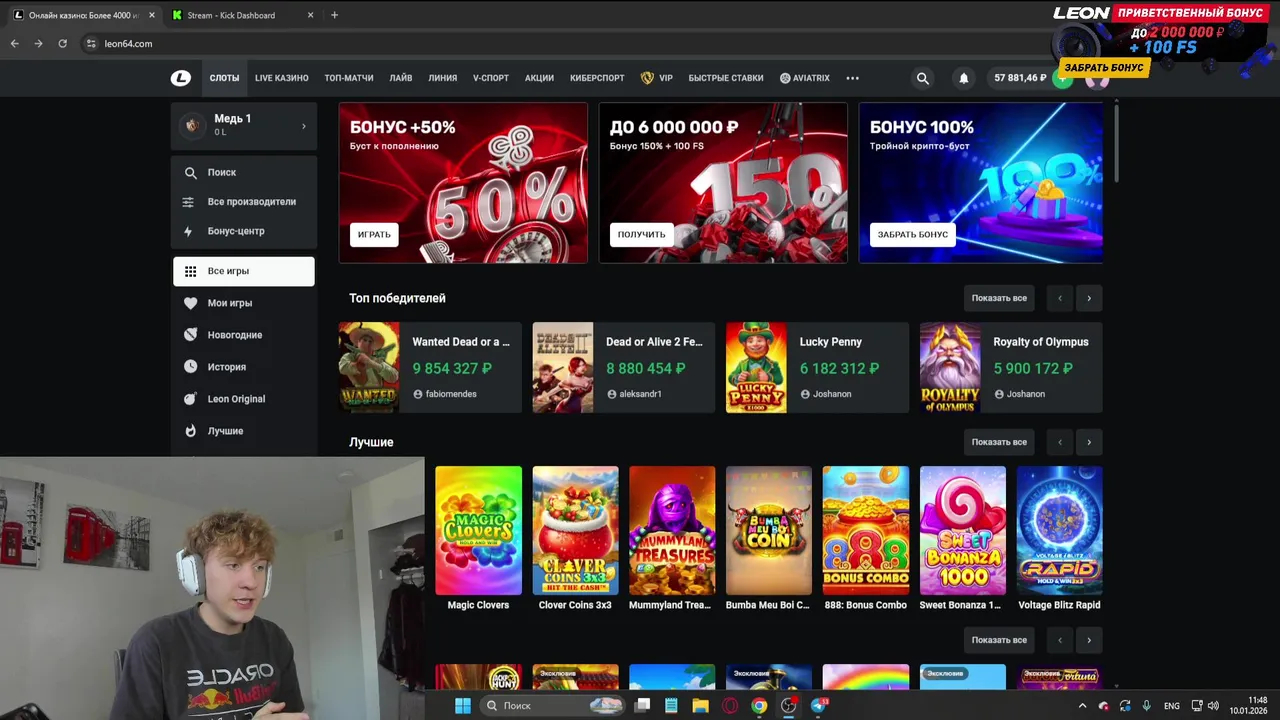Previous arrow for Лучшие games row
Viewport: 1280px width, 720px height.
1060,442
